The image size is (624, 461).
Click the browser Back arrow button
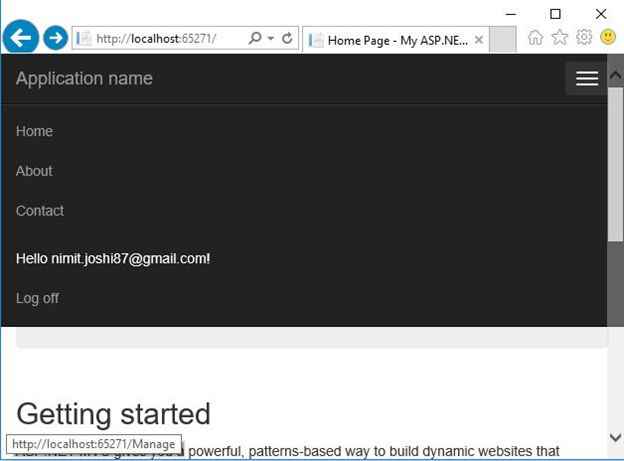(21, 37)
